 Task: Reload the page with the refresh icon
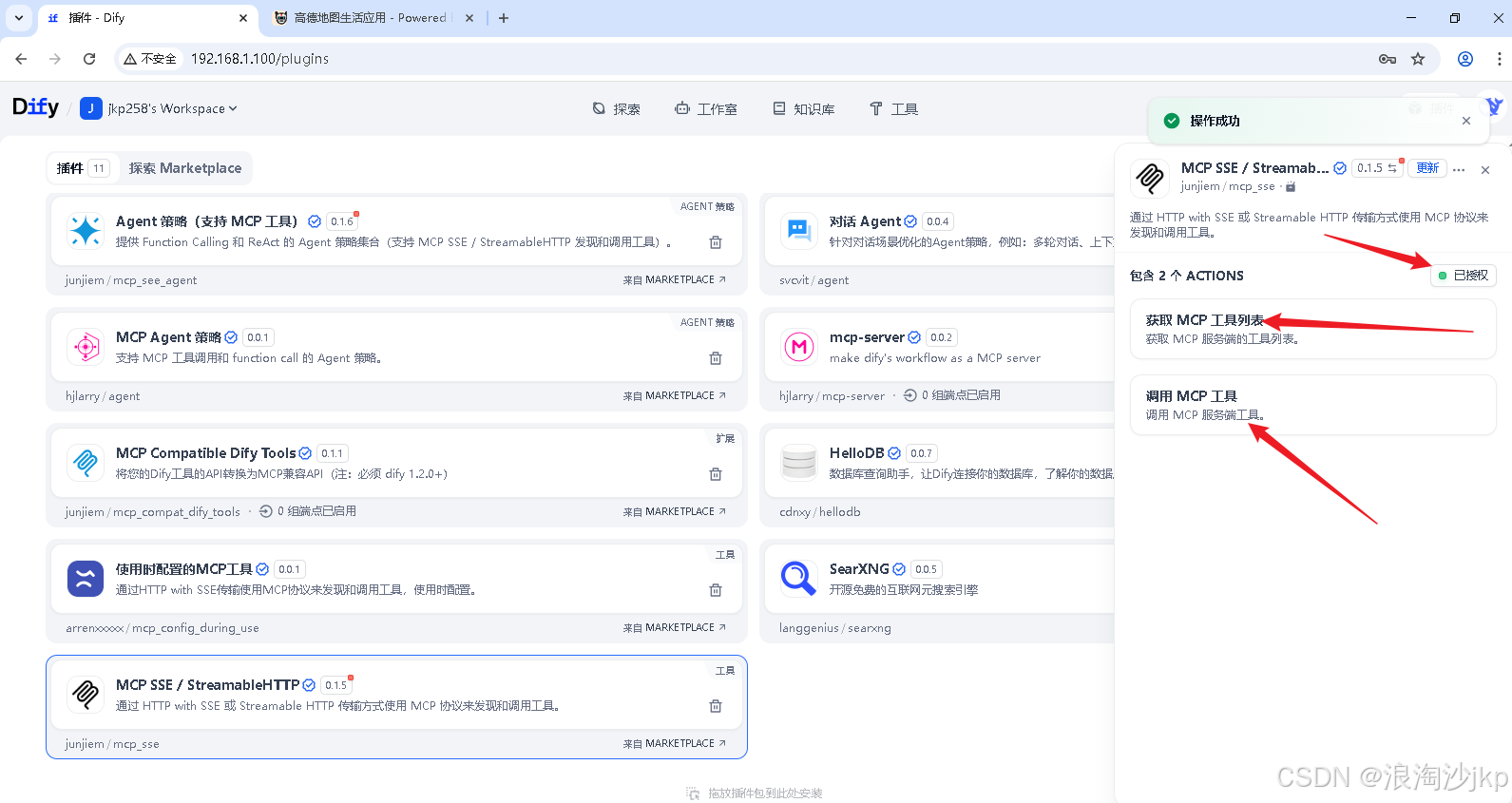[x=89, y=59]
